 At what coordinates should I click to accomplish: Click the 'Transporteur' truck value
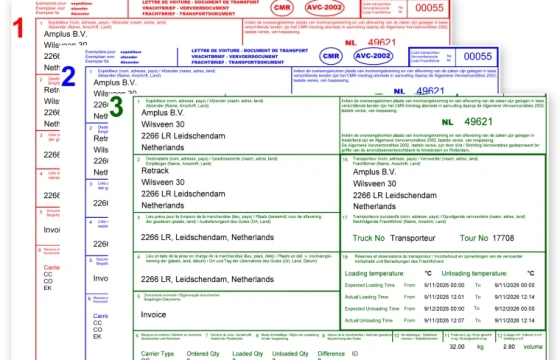tap(413, 238)
